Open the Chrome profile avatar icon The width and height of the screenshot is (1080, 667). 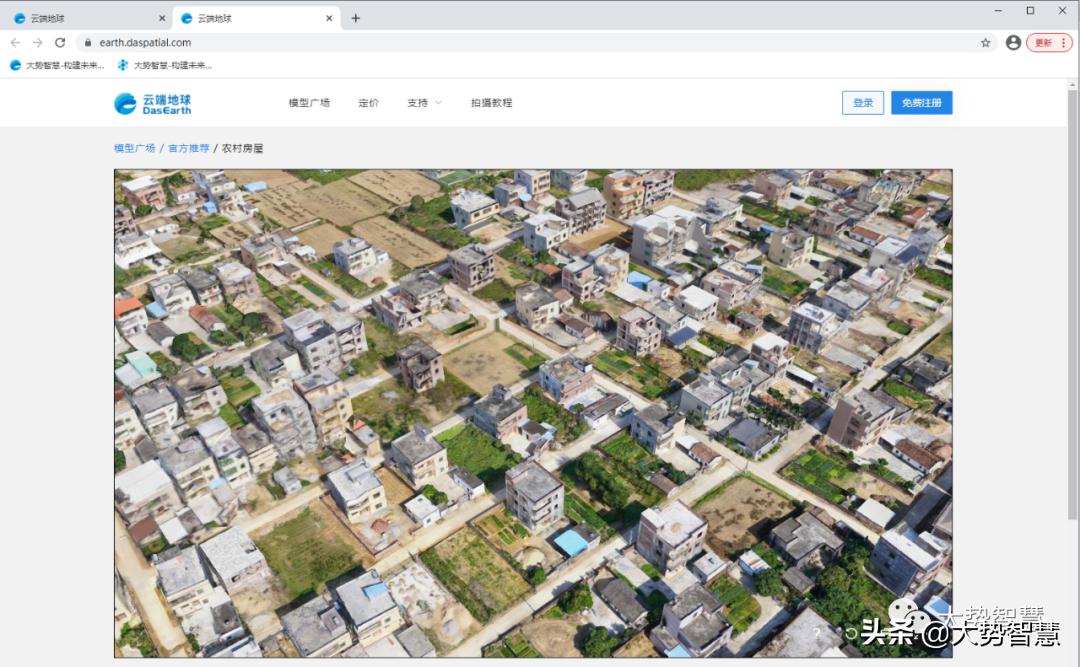[x=1013, y=43]
